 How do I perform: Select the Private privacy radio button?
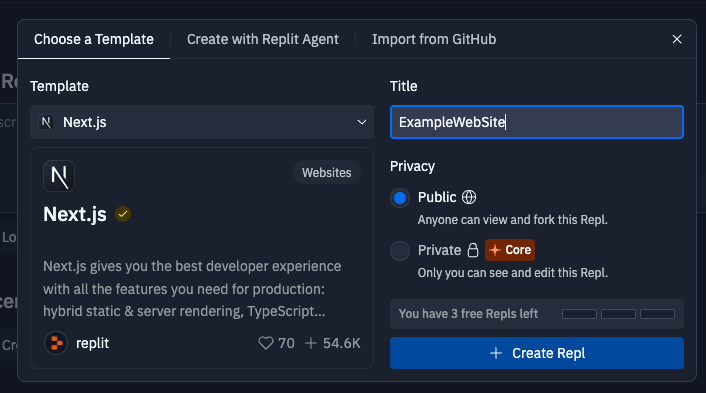tap(400, 251)
